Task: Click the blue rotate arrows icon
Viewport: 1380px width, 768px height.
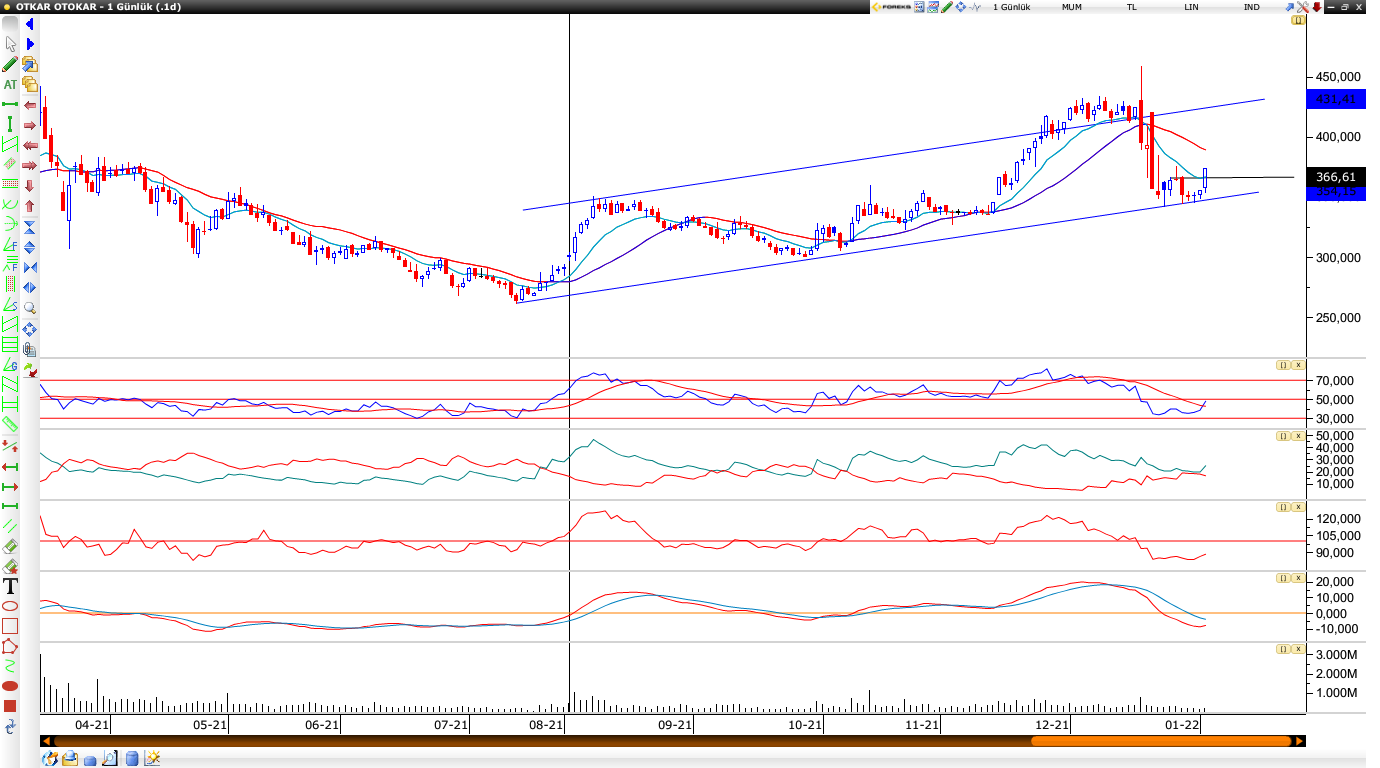Action: [x=10, y=726]
